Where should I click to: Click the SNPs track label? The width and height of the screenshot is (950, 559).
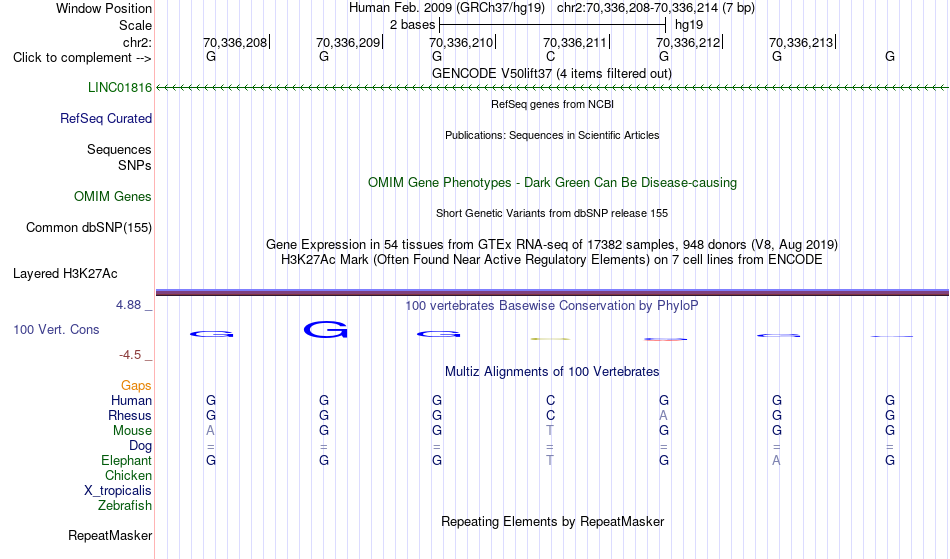tap(135, 165)
